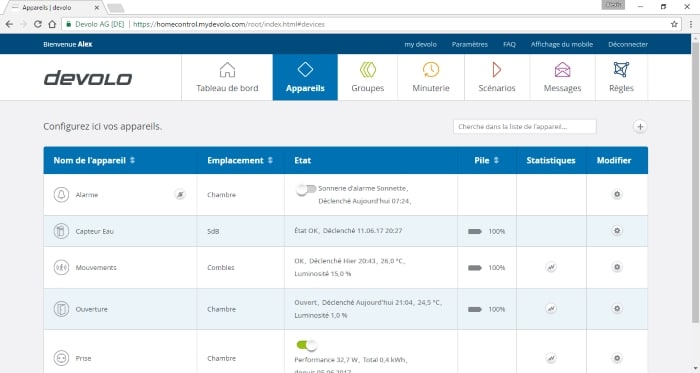Close the Appareils | devolo browser tab
Viewport: 700px width, 373px height.
(97, 8)
